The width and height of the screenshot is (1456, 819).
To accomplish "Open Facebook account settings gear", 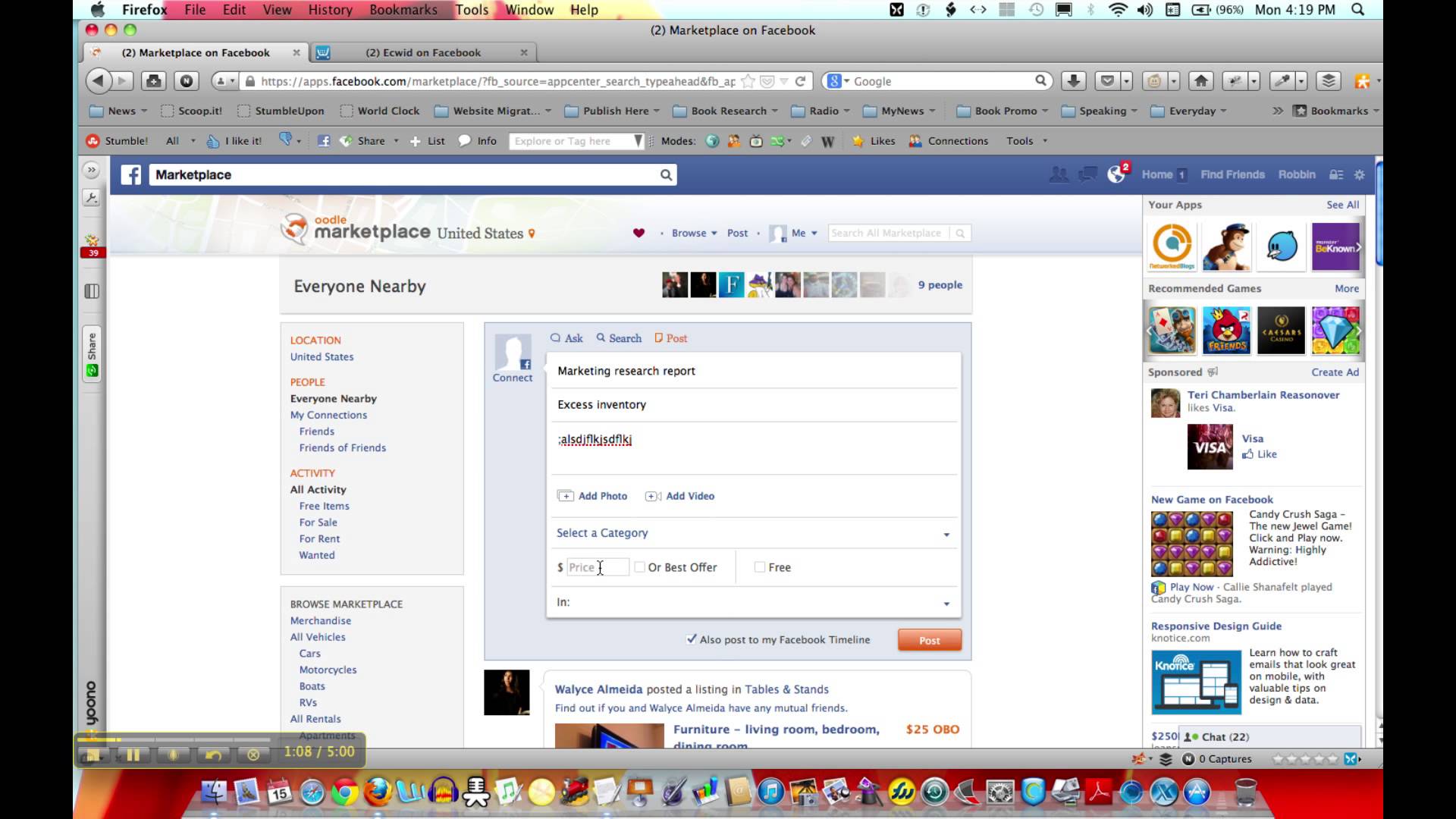I will coord(1359,174).
